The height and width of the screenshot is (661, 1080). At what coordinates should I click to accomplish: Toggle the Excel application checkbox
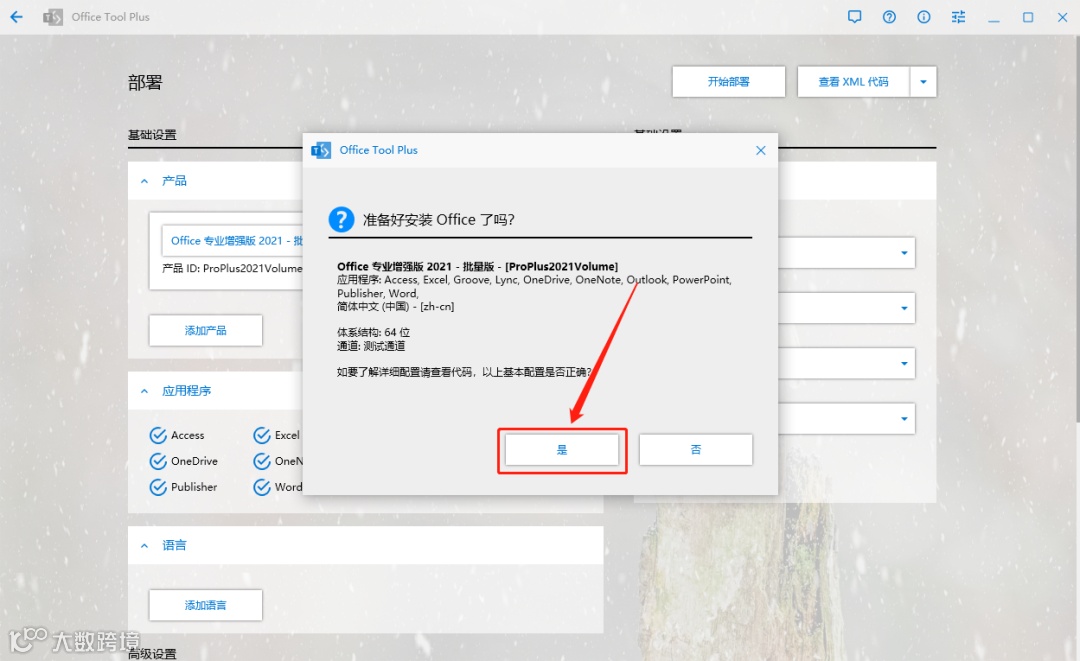[x=262, y=435]
